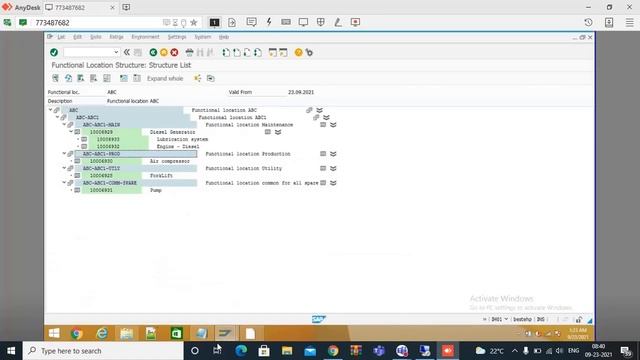Click the Refresh icon in structure toolbar
This screenshot has width=640, height=360.
(68, 78)
